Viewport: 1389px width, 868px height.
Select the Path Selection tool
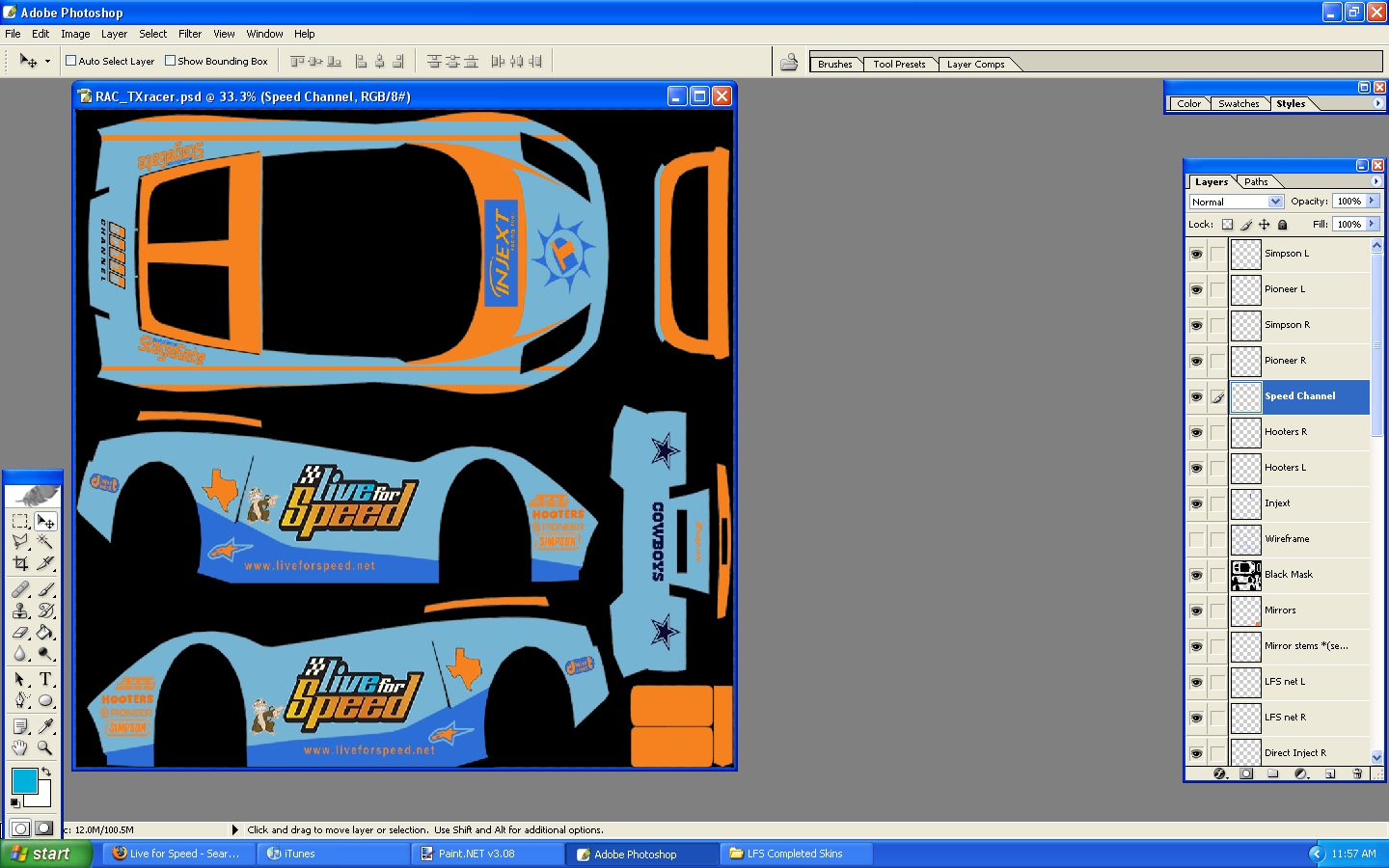[x=20, y=679]
